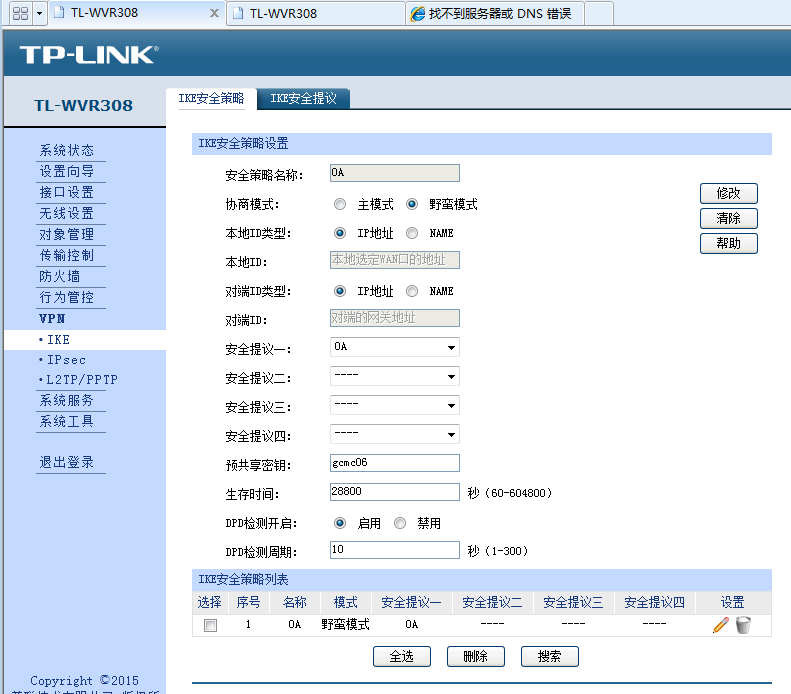Click the trash delete icon for OA row
The image size is (791, 694).
click(x=743, y=625)
